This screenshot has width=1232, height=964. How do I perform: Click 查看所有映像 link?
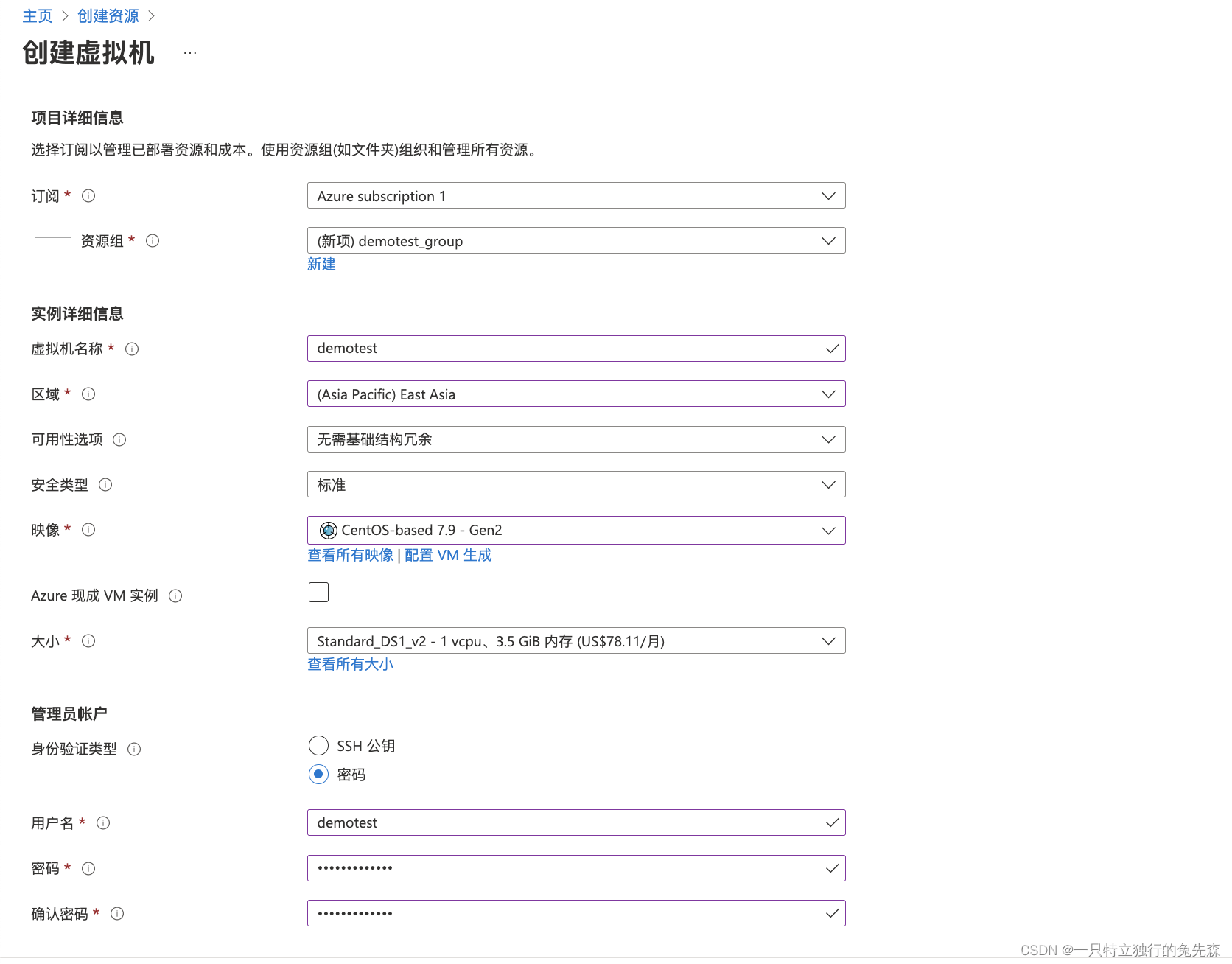click(x=351, y=556)
